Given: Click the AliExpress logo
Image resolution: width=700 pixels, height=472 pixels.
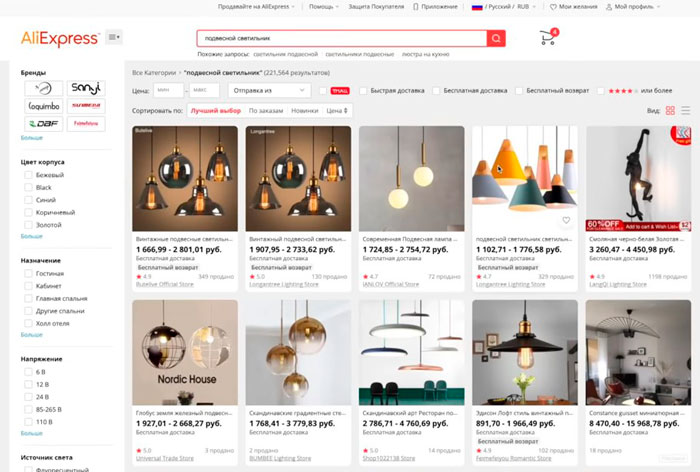Looking at the screenshot, I should (60, 39).
